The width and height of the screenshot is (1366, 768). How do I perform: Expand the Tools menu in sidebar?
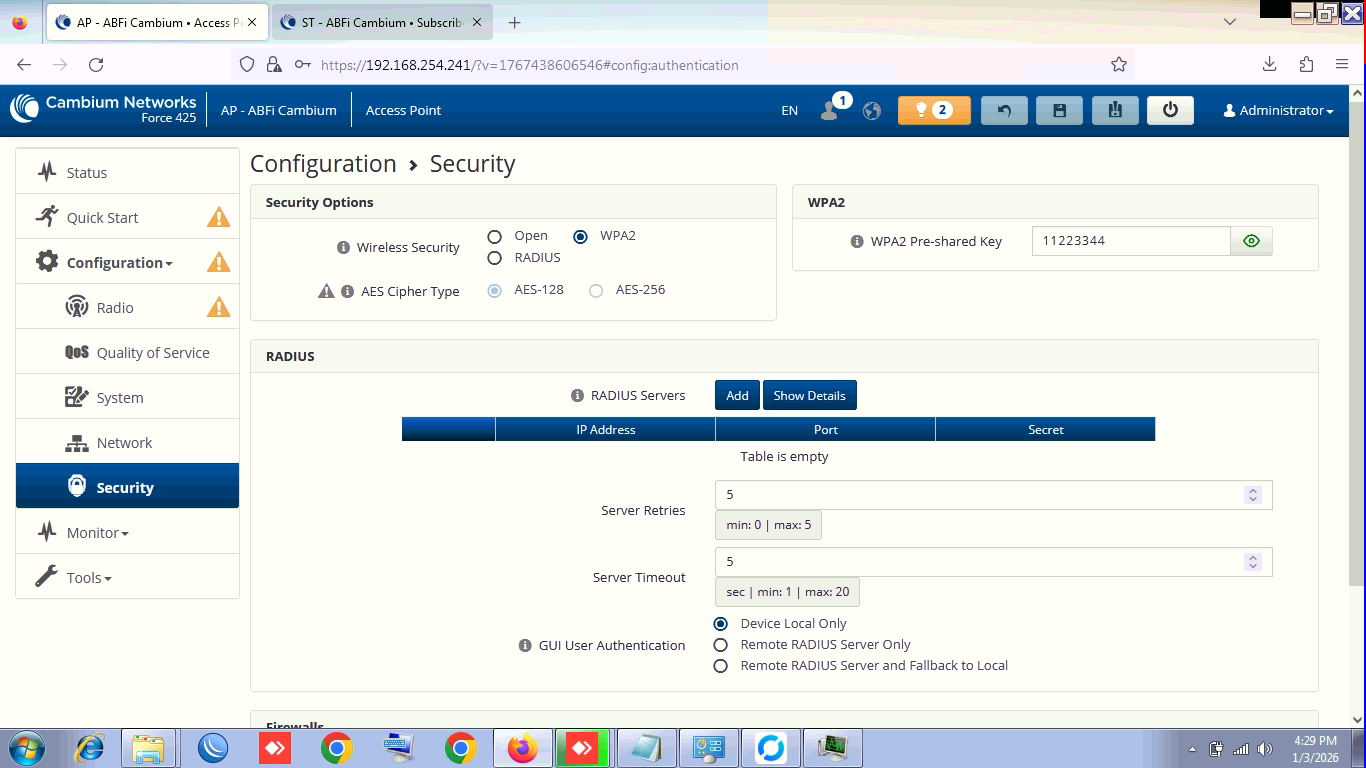[x=88, y=578]
